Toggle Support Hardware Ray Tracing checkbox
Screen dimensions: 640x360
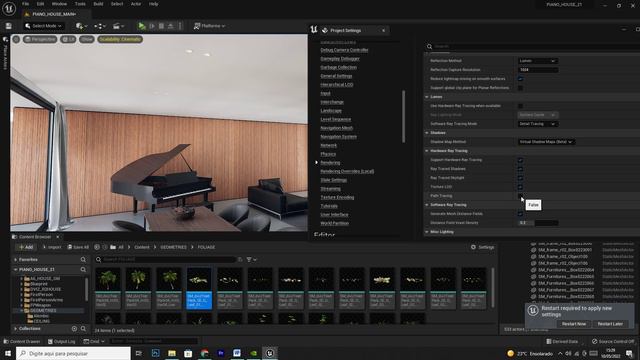(520, 160)
